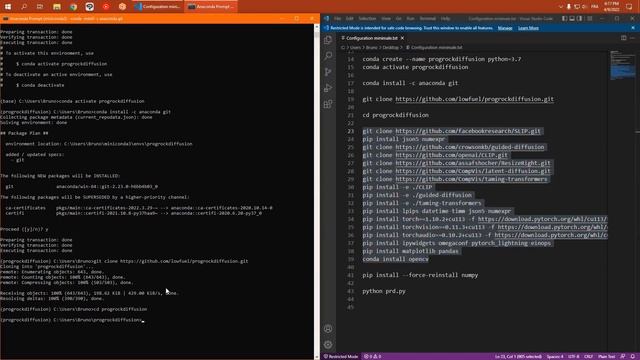Click the Restricted Mode status bar item

[341, 356]
